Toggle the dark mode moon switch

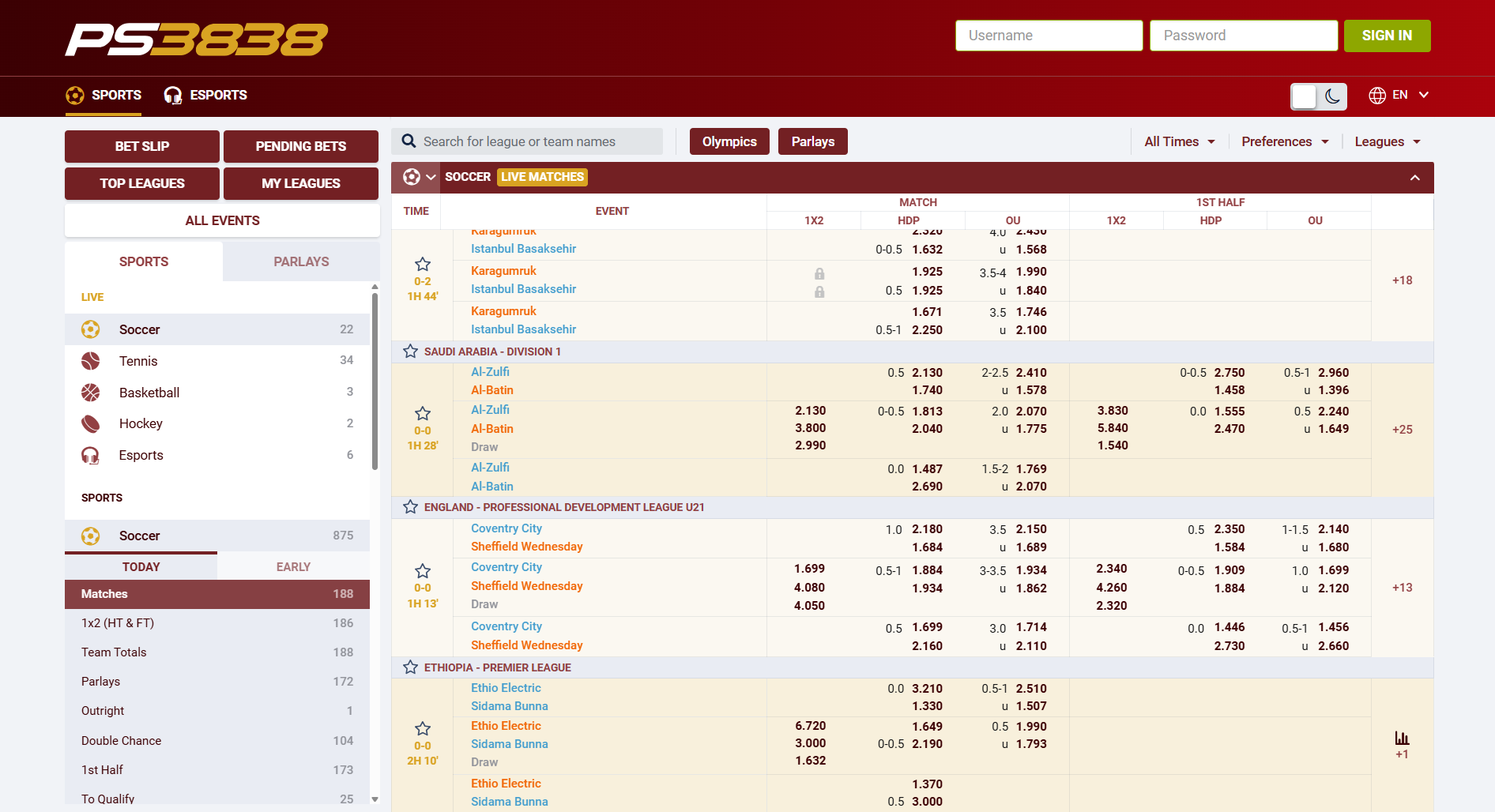click(x=1319, y=96)
